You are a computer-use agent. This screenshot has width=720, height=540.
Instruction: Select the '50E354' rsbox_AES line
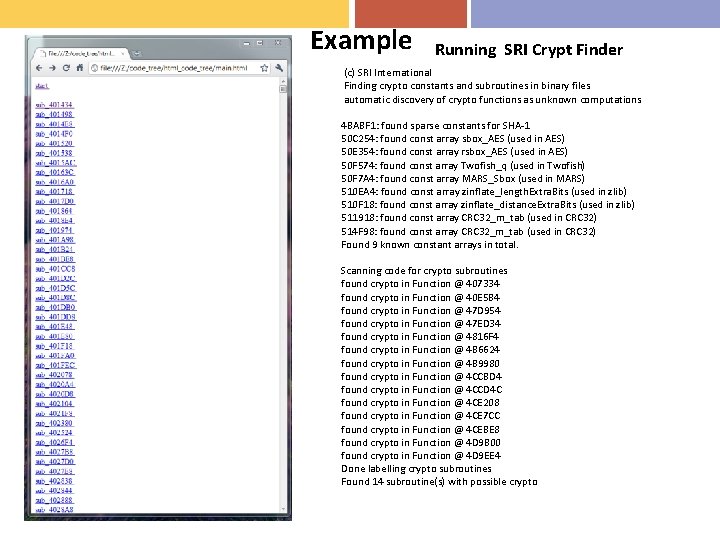coord(454,152)
